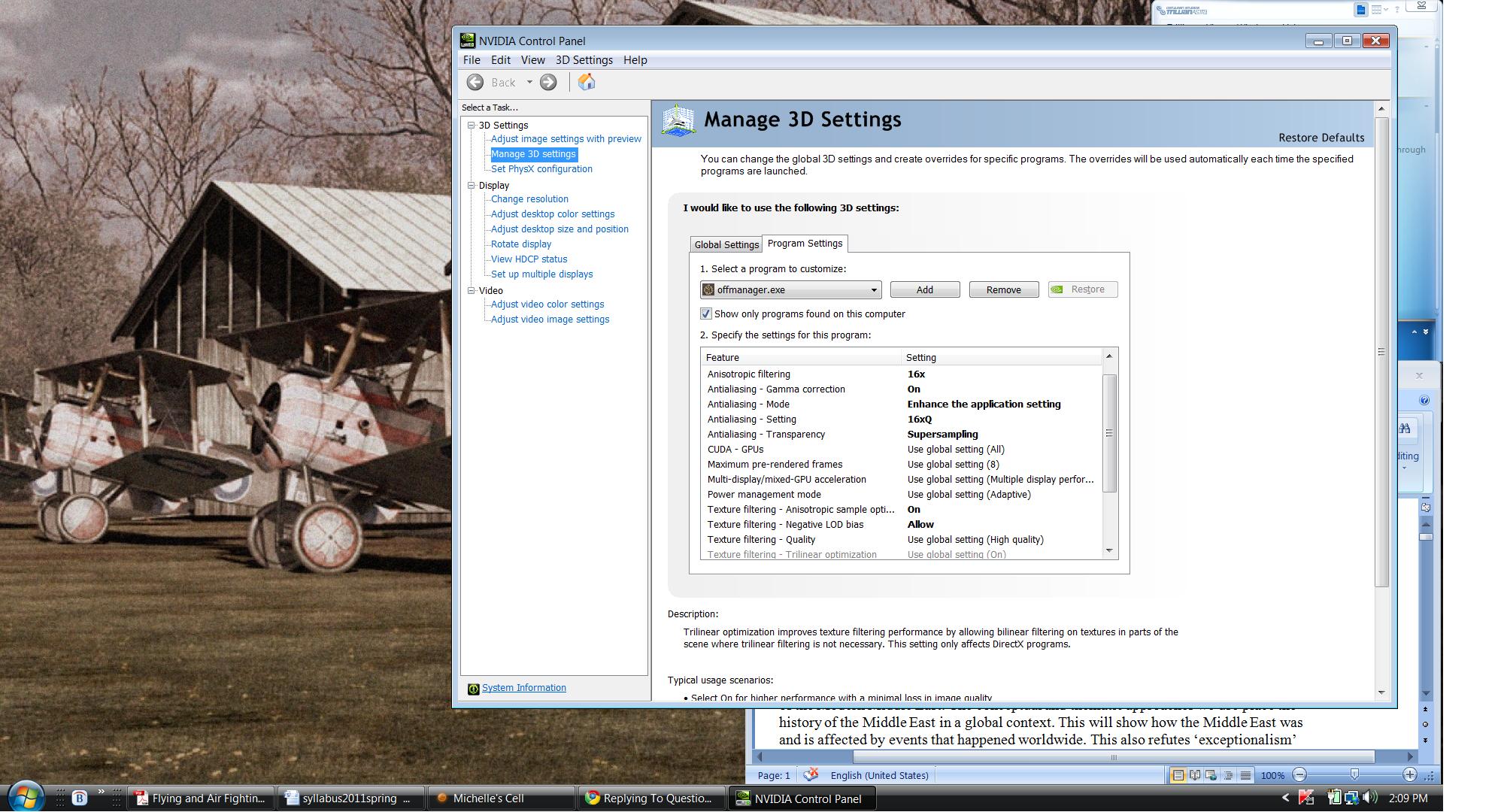Click Word zoom in plus button

1409,775
